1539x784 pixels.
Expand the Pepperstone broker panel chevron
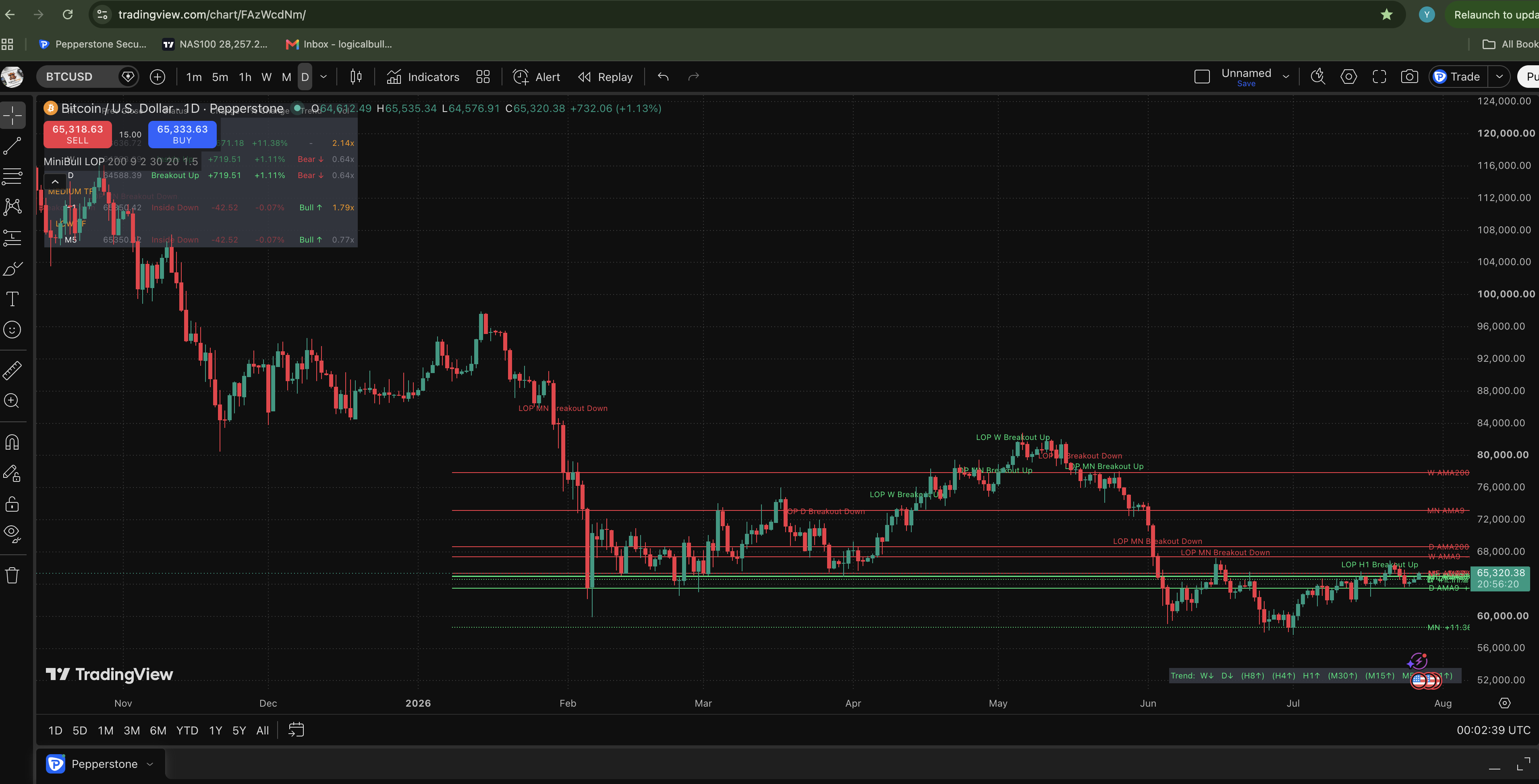tap(150, 764)
